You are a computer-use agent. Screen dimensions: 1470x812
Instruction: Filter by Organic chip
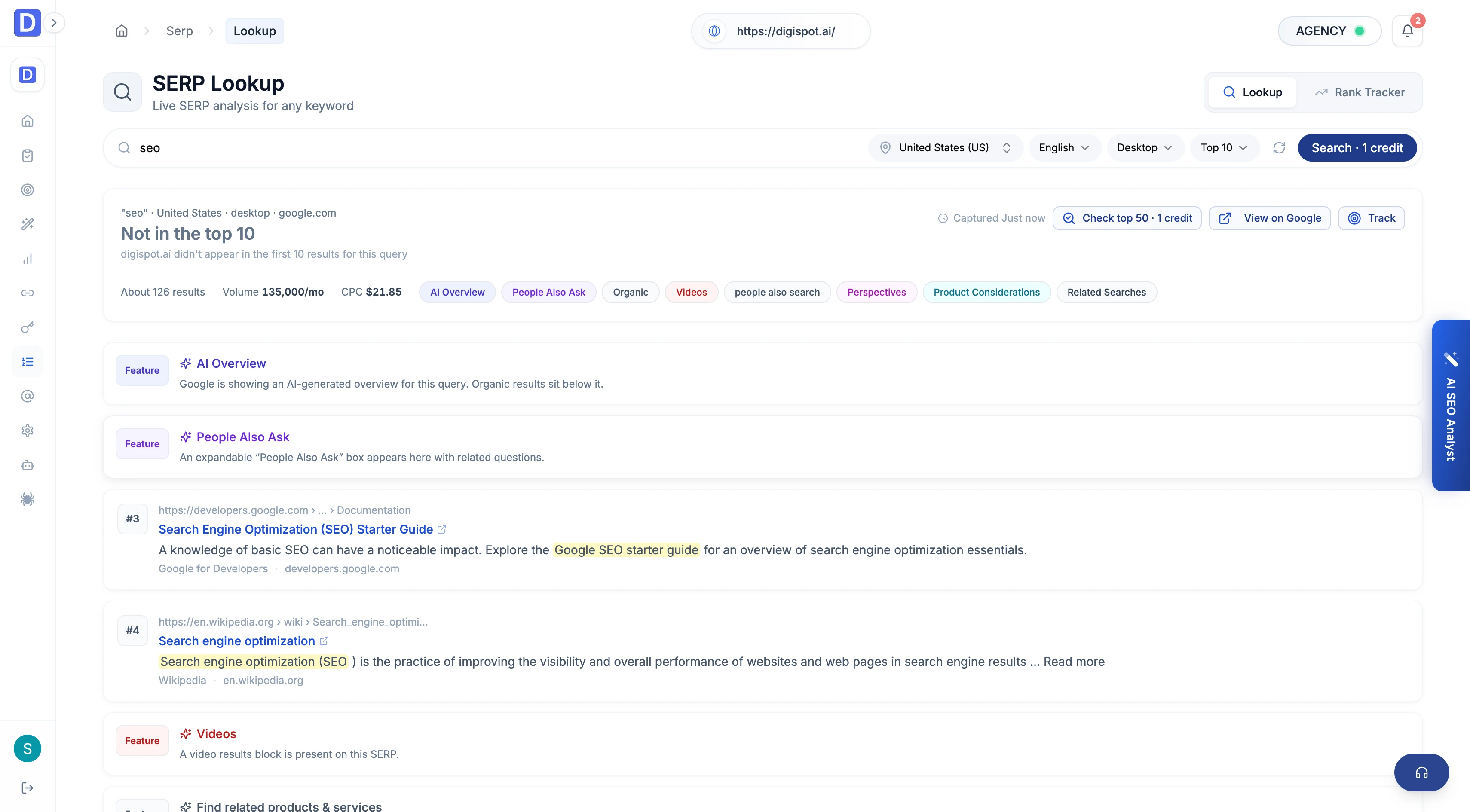pyautogui.click(x=630, y=292)
